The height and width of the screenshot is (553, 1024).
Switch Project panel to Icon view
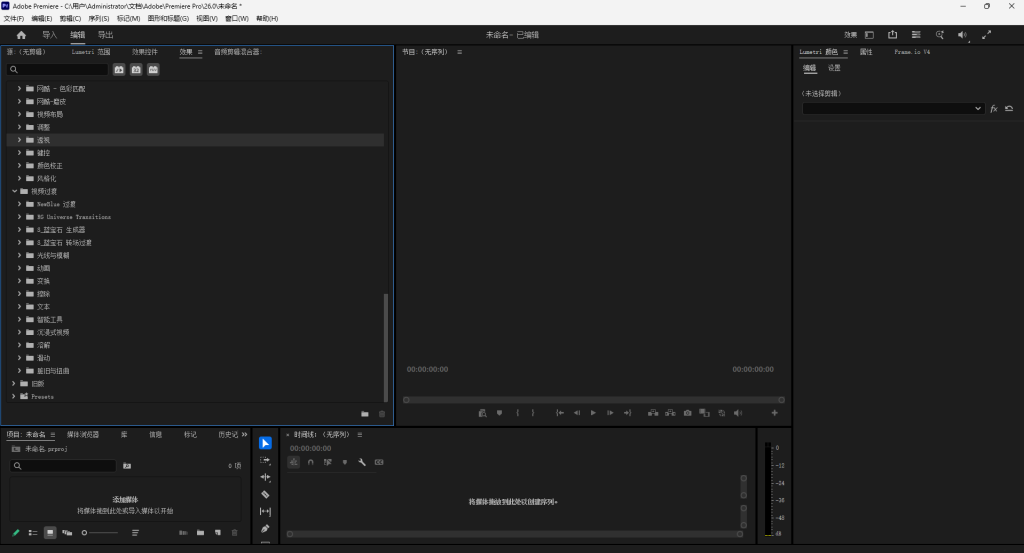coord(50,533)
